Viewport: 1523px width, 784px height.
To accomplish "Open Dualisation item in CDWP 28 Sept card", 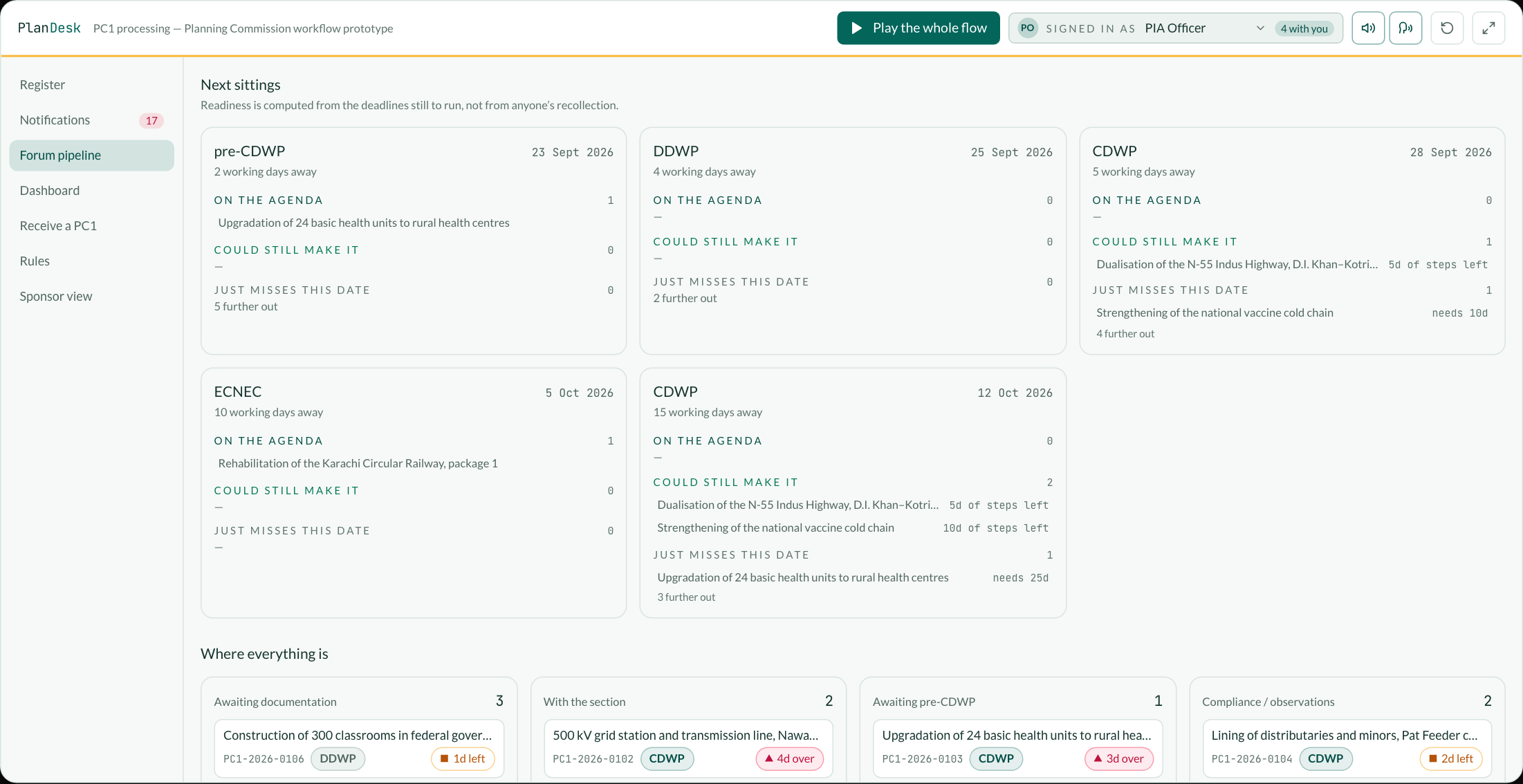I will [x=1292, y=264].
